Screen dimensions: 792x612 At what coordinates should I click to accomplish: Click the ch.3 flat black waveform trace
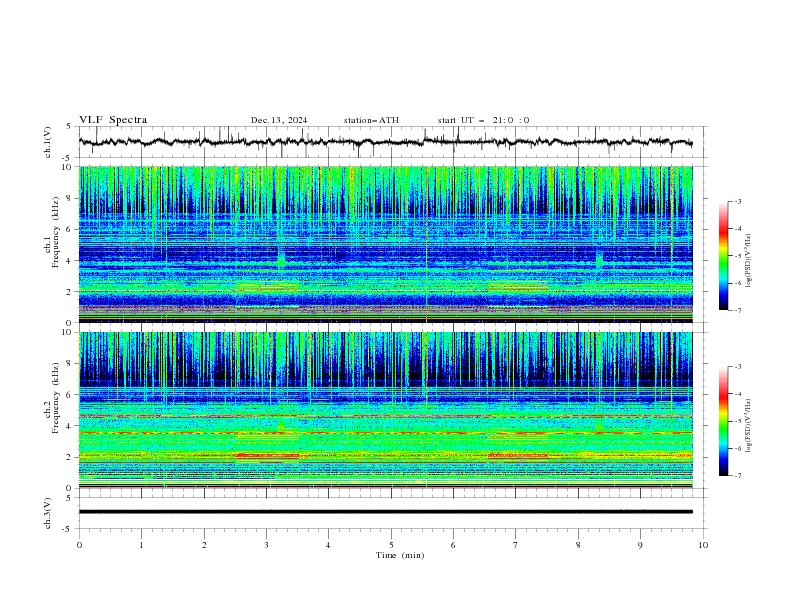[385, 512]
